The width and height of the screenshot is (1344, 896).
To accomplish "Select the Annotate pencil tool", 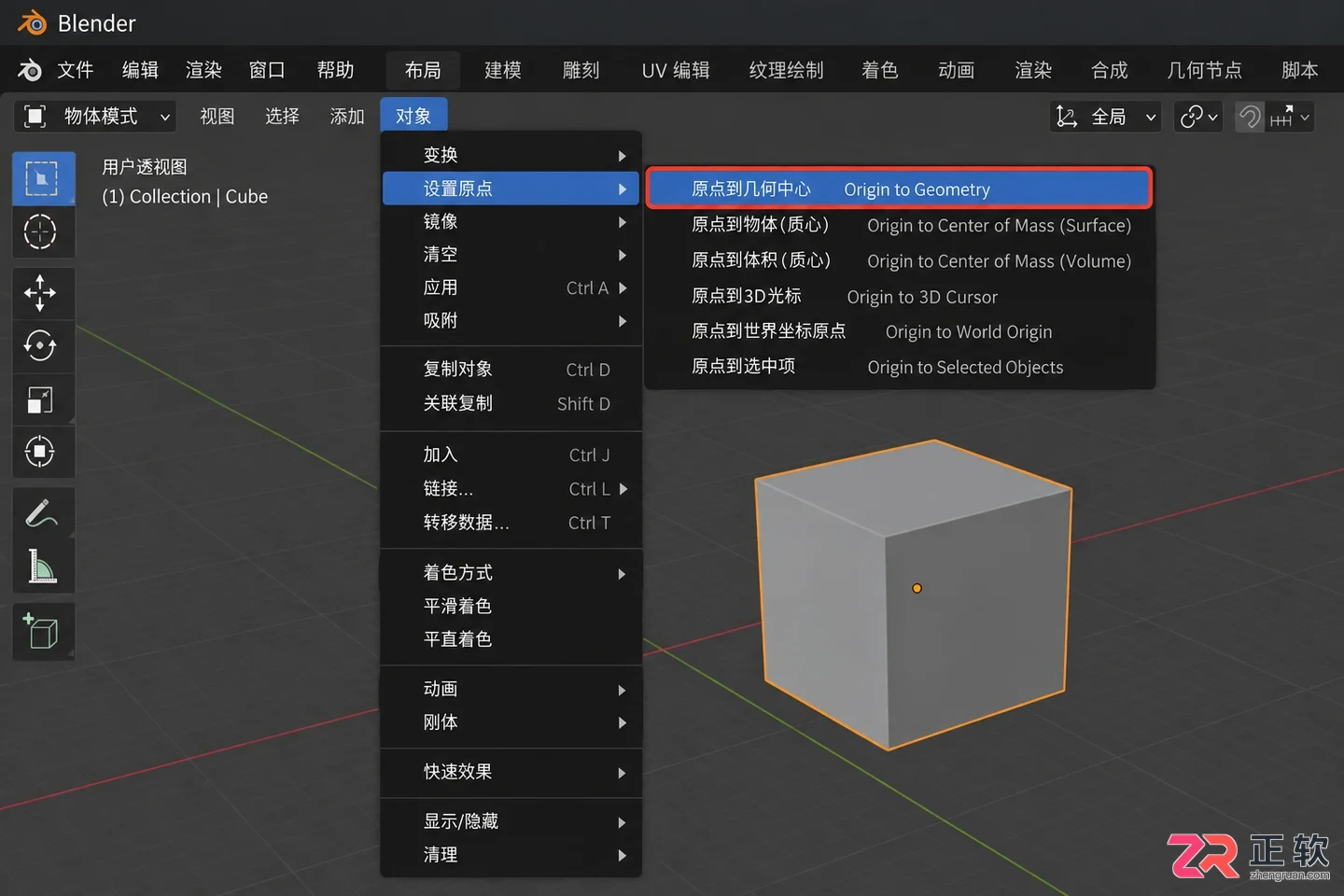I will pyautogui.click(x=43, y=513).
